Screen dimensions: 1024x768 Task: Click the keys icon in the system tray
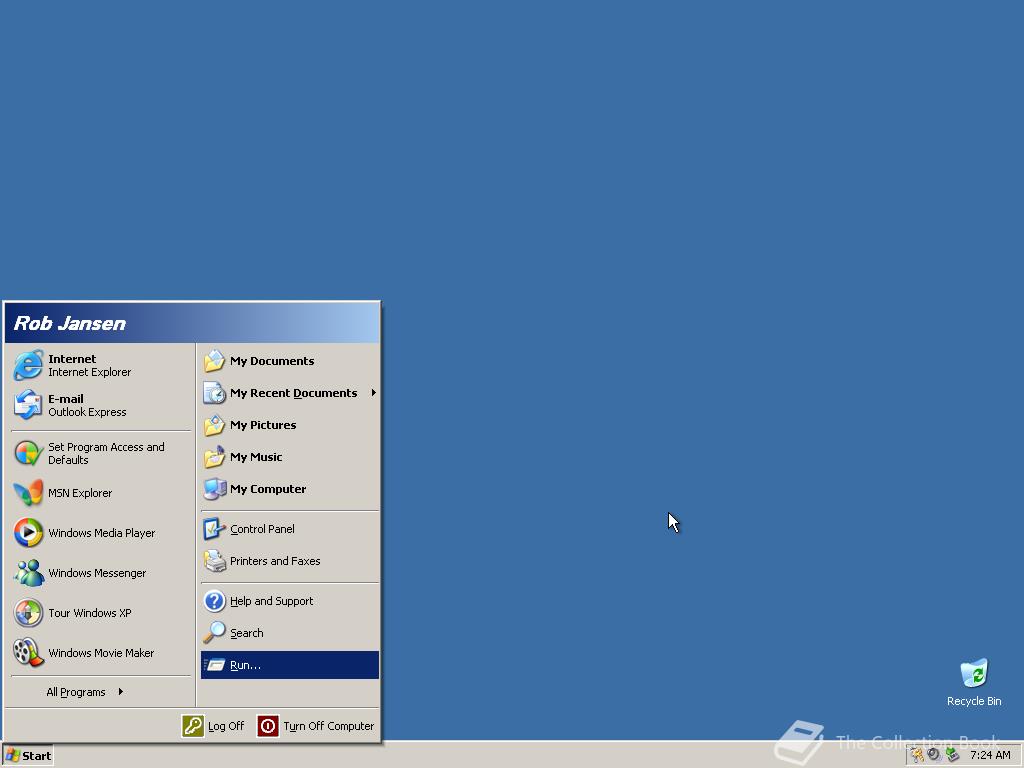click(918, 755)
